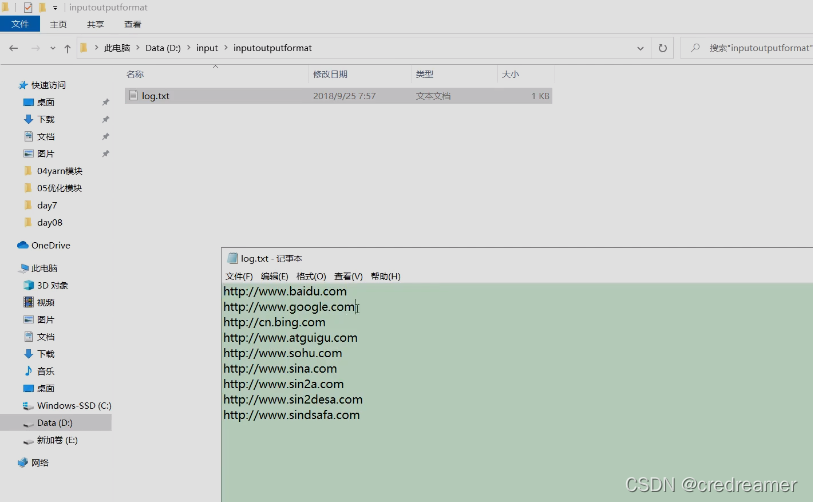The width and height of the screenshot is (813, 502).
Task: Open Notepad 文件(F) menu
Action: coord(239,276)
